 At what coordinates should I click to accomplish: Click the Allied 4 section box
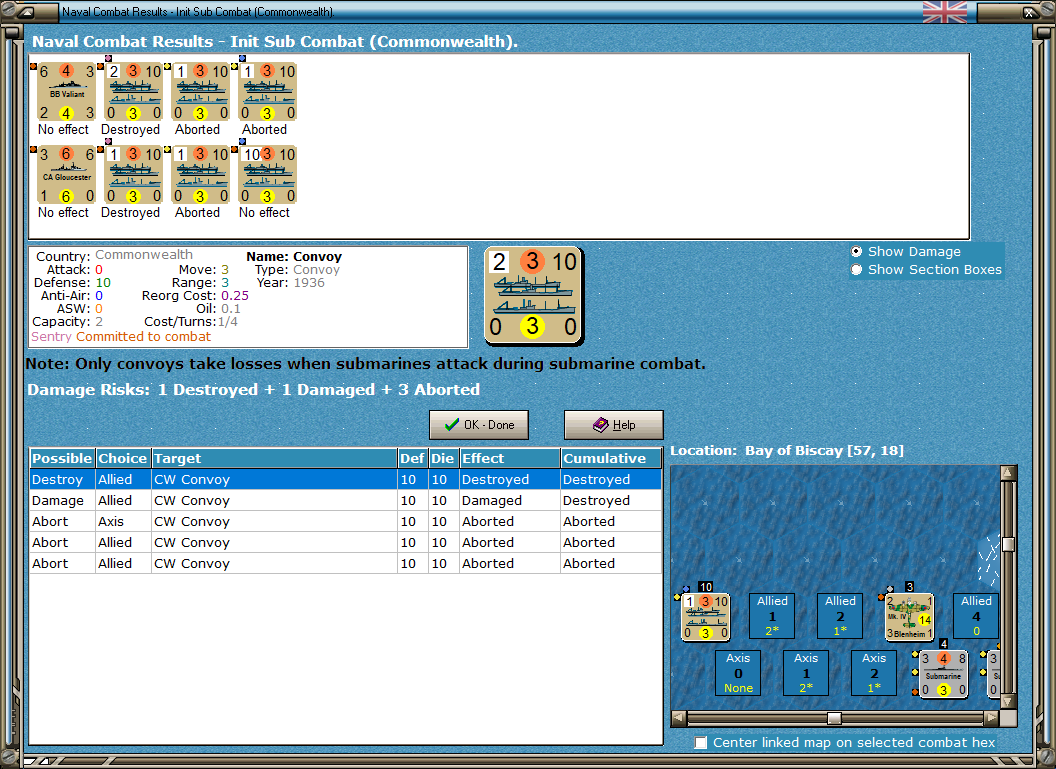tap(976, 615)
